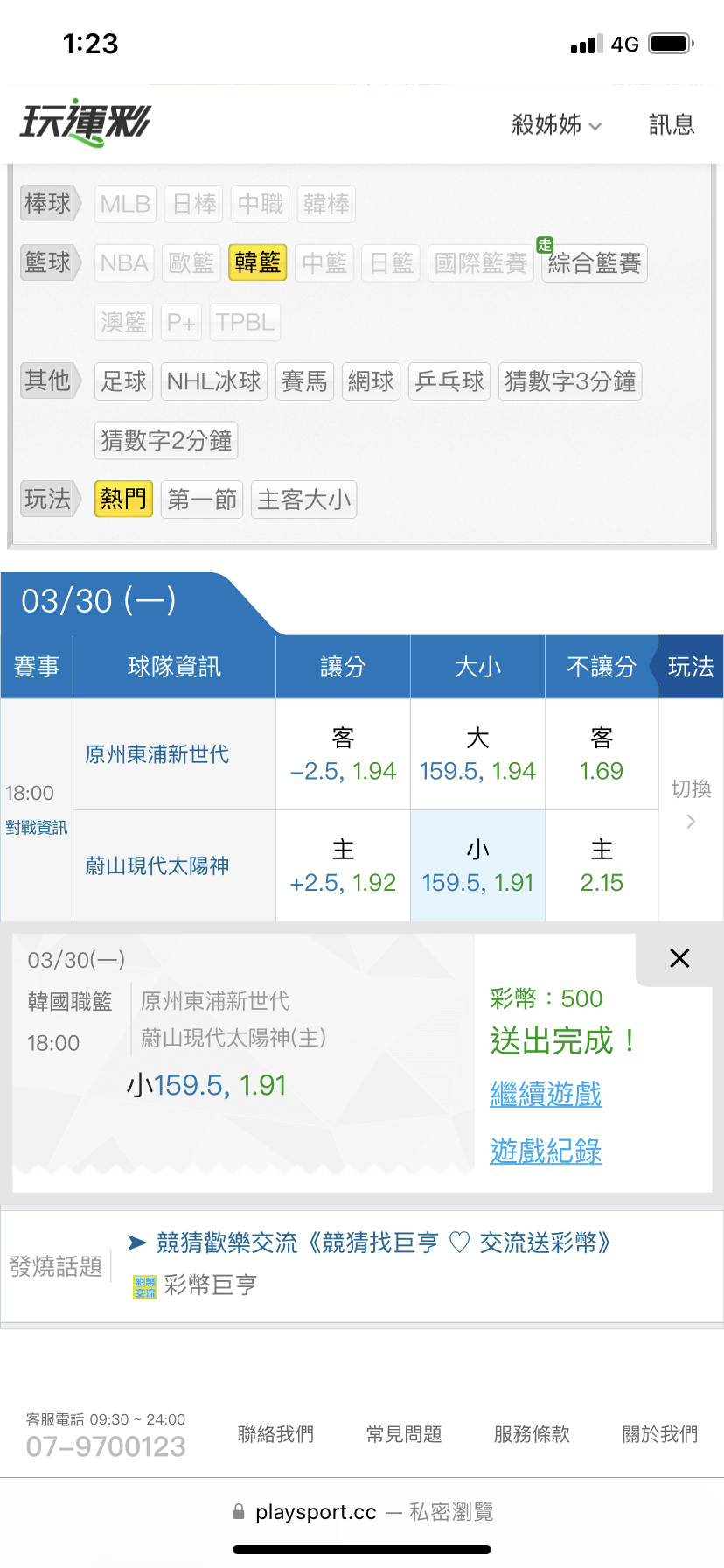Tap the 1:23 clock
Viewport: 724px width, 1568px height.
[x=90, y=44]
